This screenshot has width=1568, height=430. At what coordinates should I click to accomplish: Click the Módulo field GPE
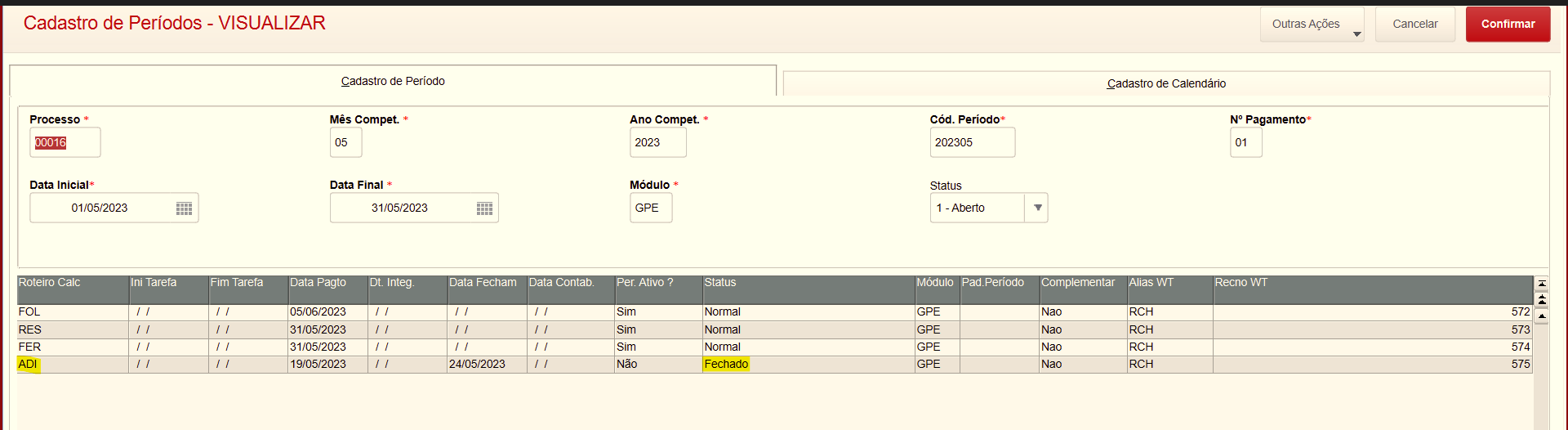pyautogui.click(x=651, y=208)
